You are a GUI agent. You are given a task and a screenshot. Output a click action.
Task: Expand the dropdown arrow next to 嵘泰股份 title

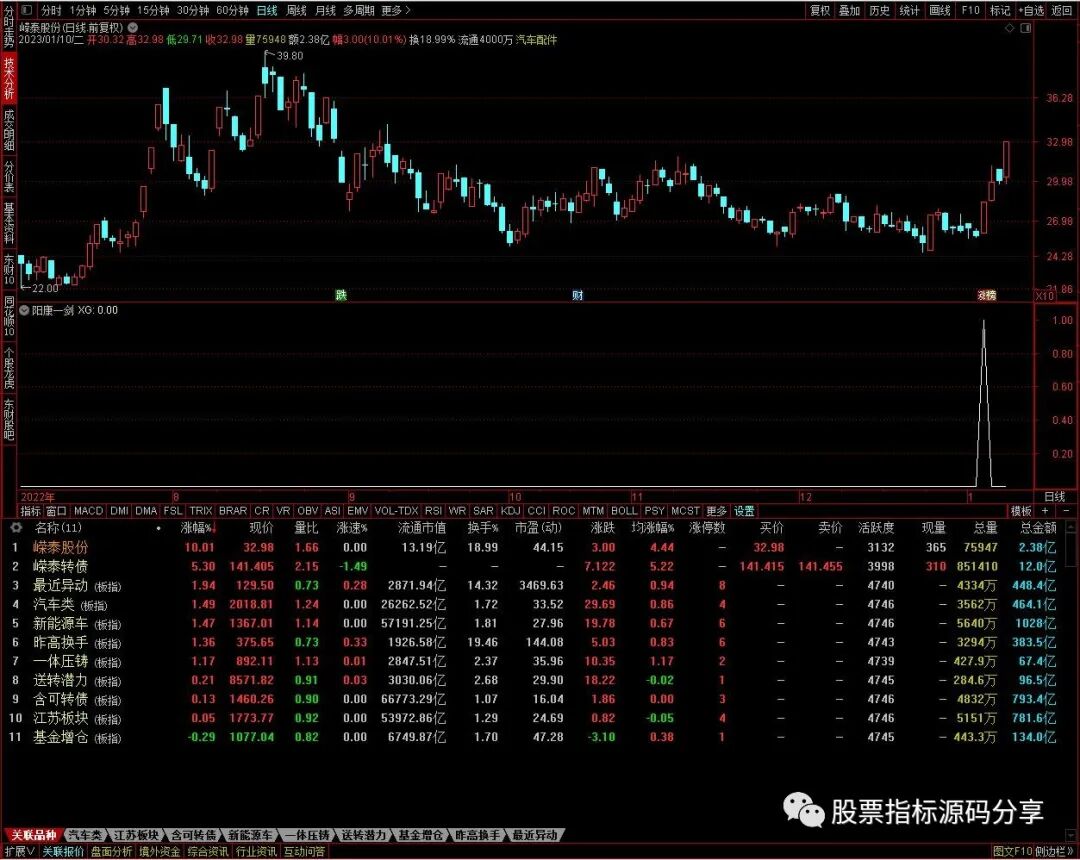click(132, 28)
